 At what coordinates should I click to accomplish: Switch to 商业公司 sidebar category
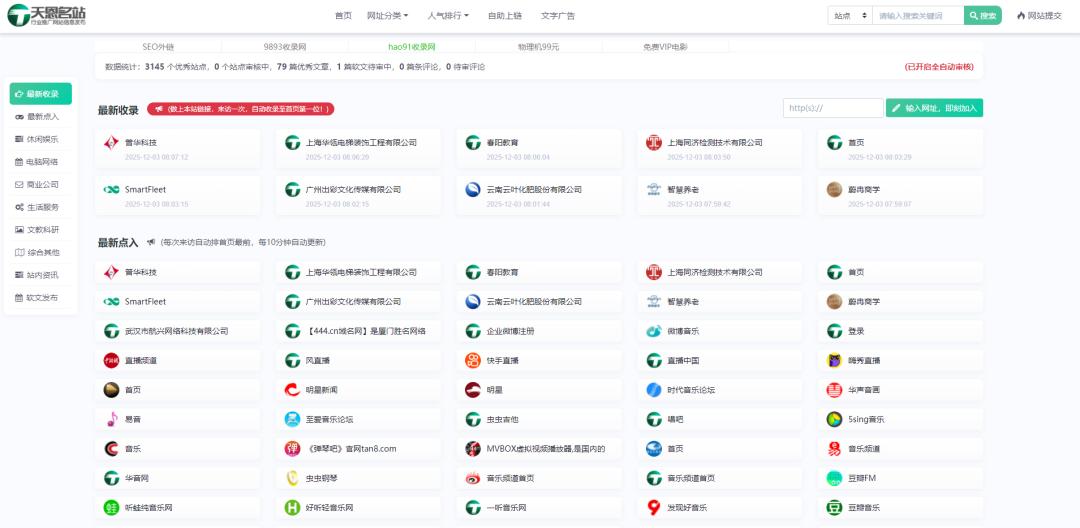pos(41,184)
